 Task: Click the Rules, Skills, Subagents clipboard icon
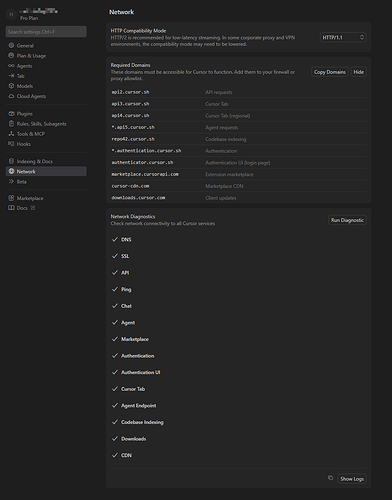coord(11,124)
